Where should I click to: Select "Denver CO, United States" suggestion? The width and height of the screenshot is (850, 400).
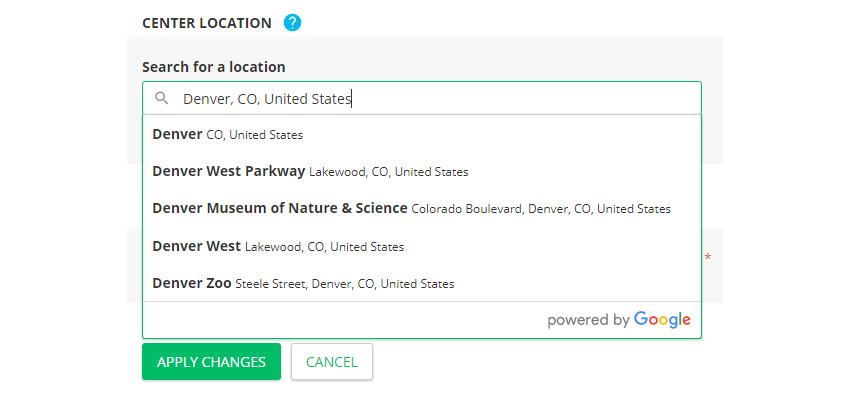(228, 134)
